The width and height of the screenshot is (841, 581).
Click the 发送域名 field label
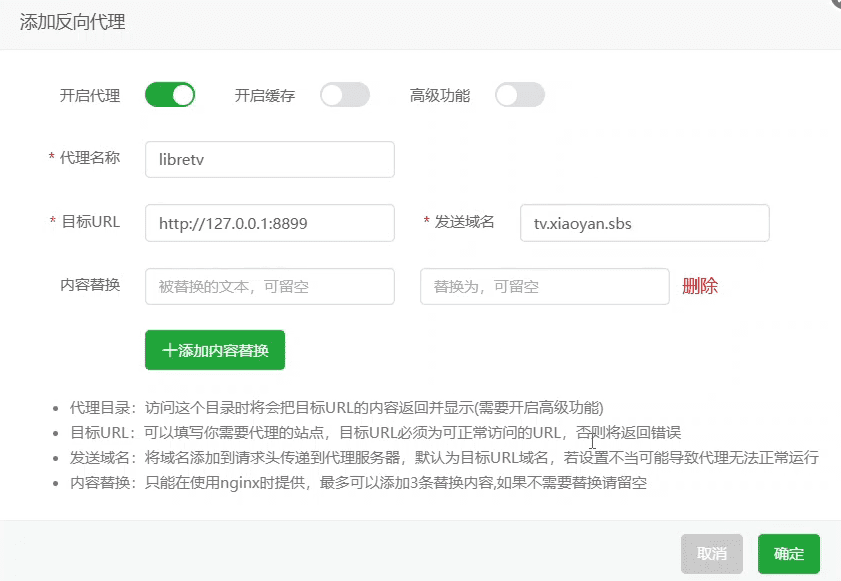pos(464,222)
